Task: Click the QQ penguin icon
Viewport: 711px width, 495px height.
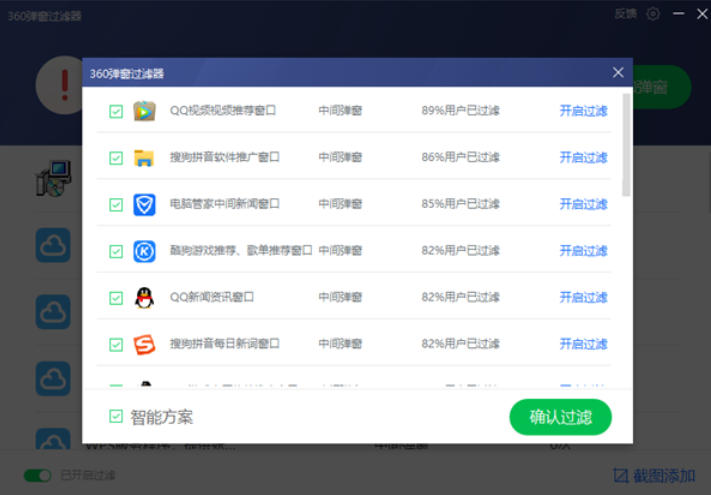Action: click(x=145, y=298)
